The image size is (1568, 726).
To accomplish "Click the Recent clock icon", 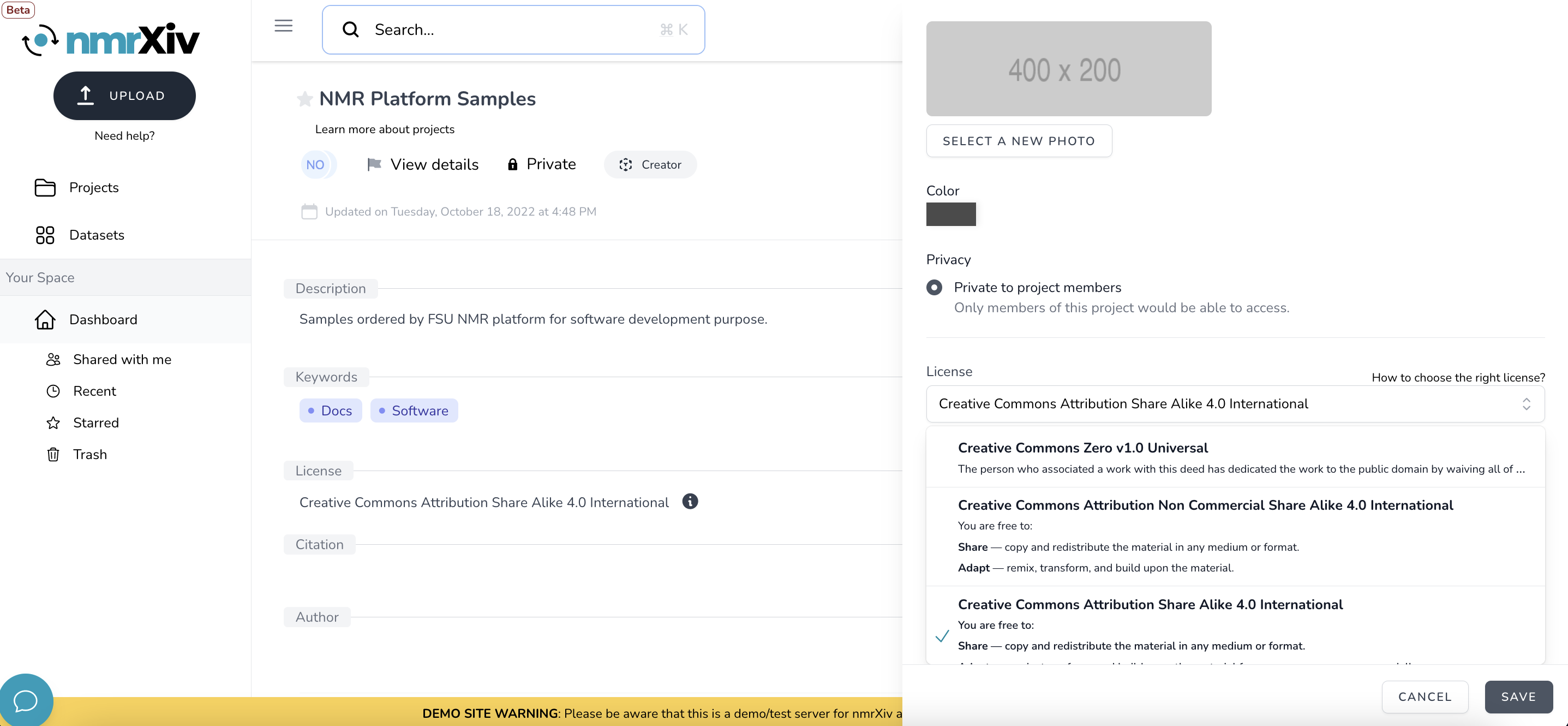I will [53, 391].
